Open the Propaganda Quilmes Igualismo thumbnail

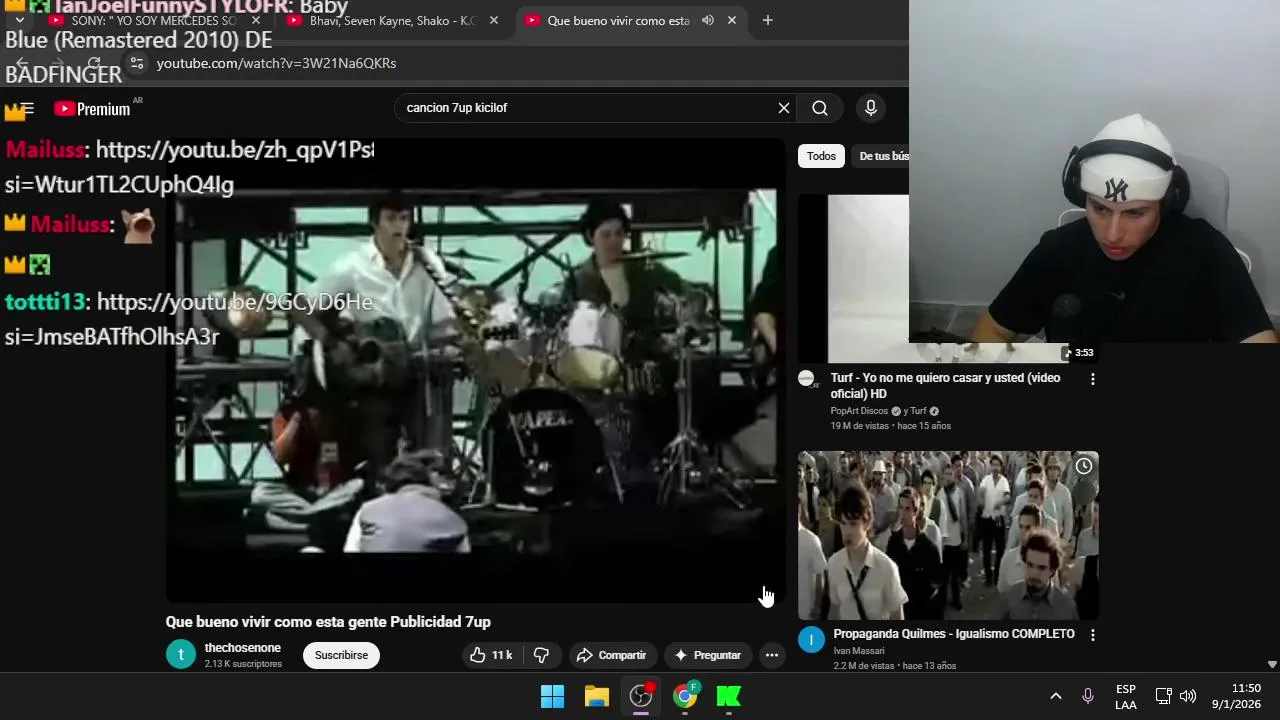pos(948,535)
